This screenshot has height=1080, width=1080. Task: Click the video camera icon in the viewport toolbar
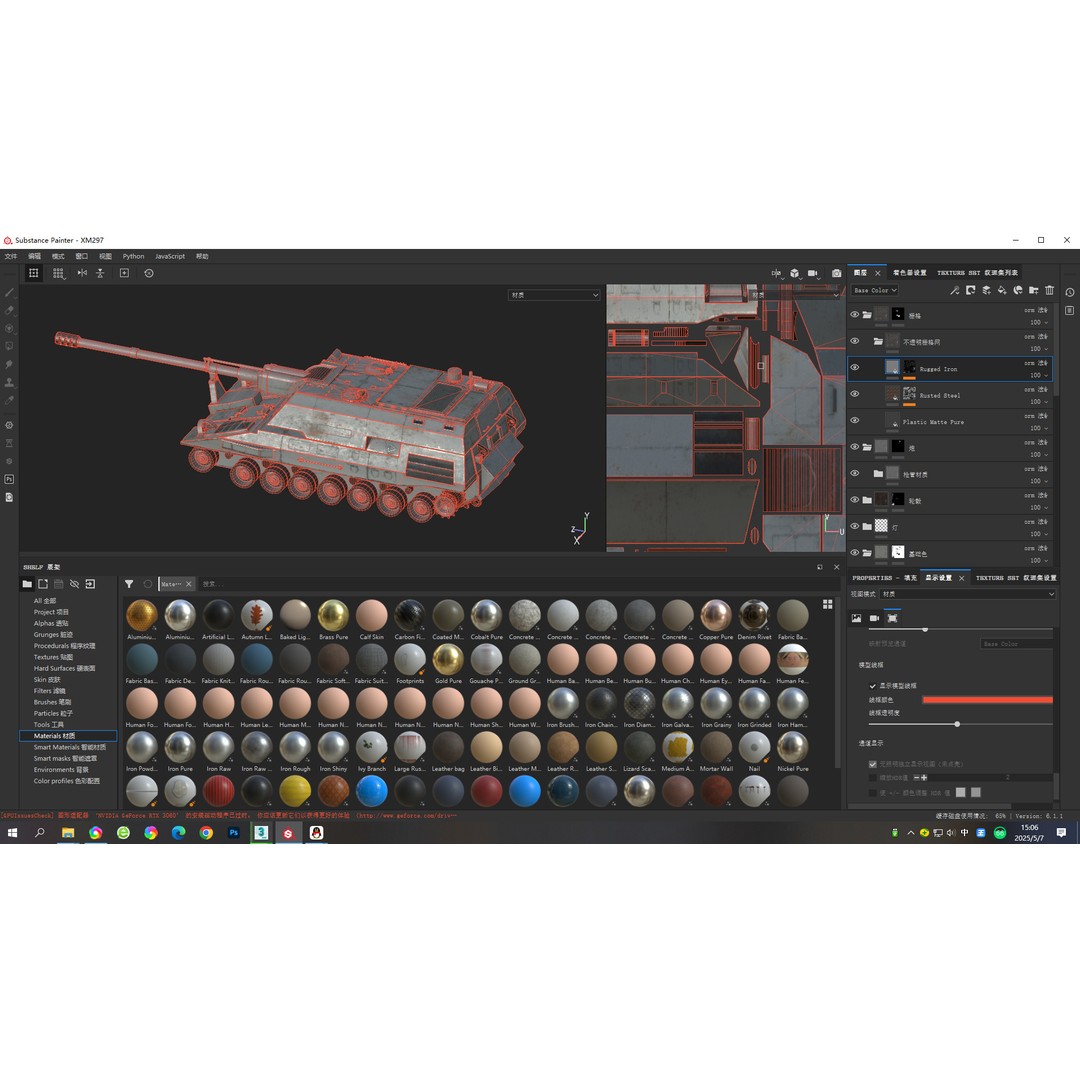pos(813,273)
